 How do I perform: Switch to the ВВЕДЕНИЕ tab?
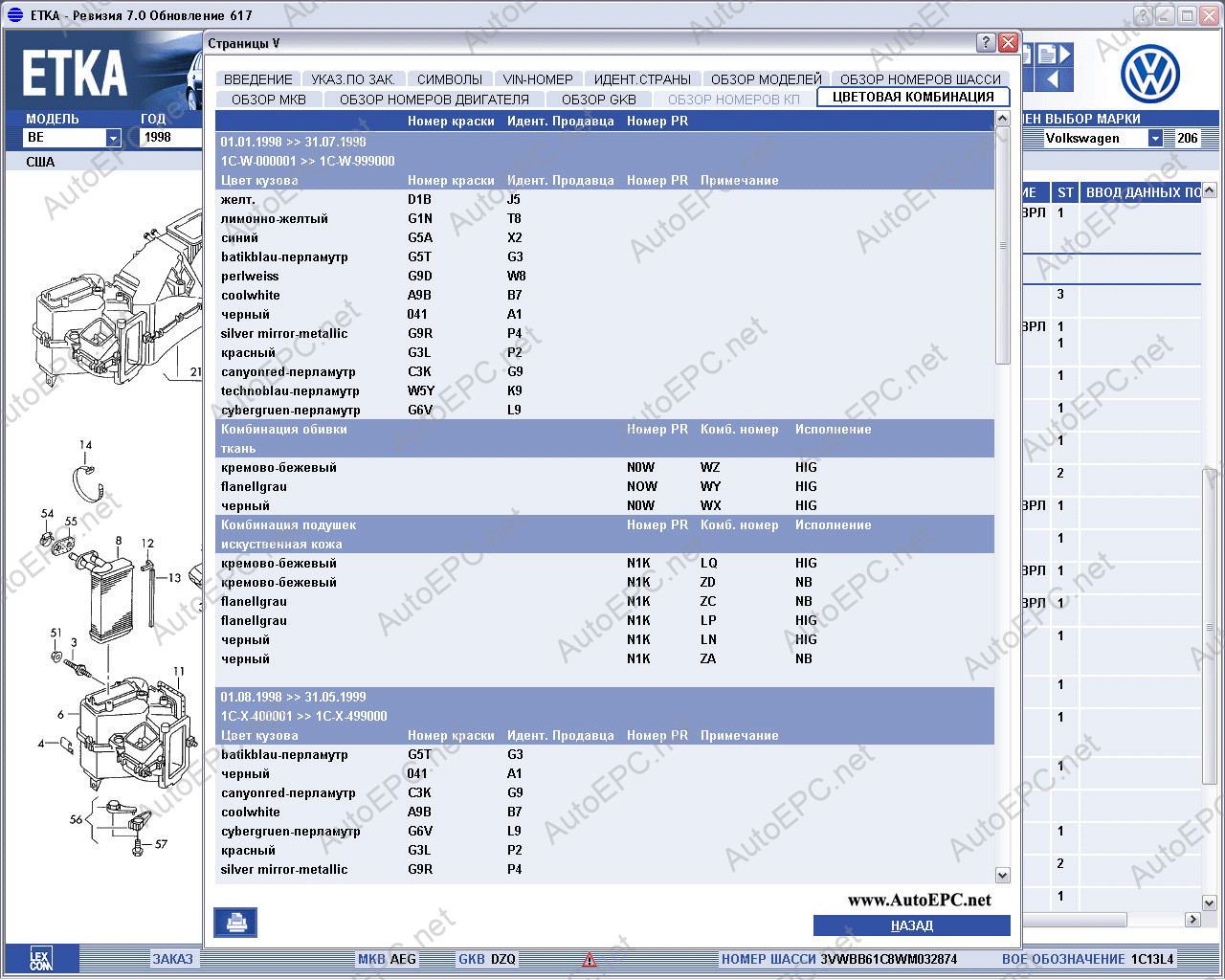pyautogui.click(x=258, y=79)
